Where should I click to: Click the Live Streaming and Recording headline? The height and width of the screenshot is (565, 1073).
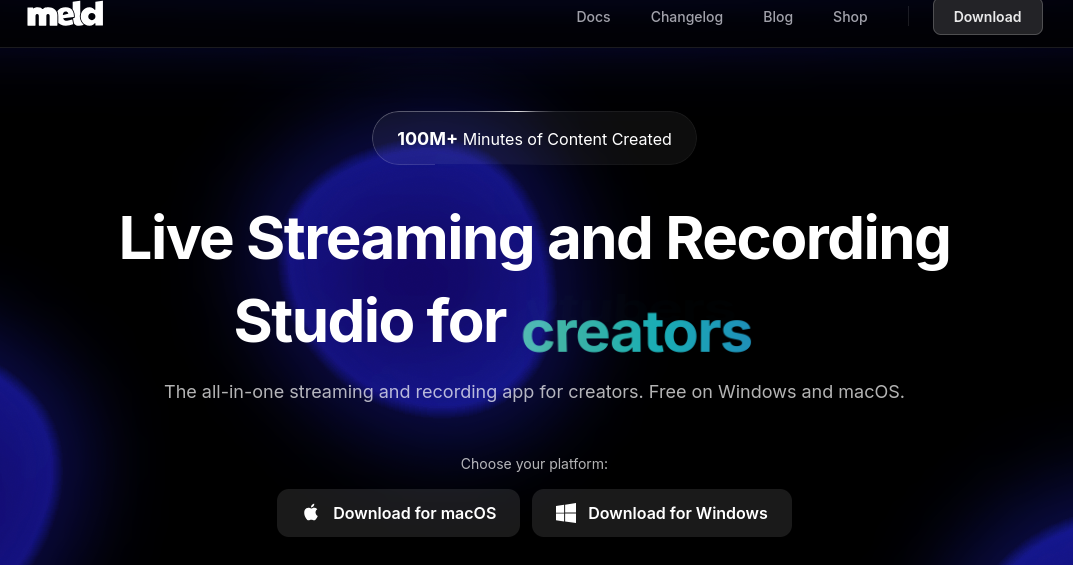point(534,239)
